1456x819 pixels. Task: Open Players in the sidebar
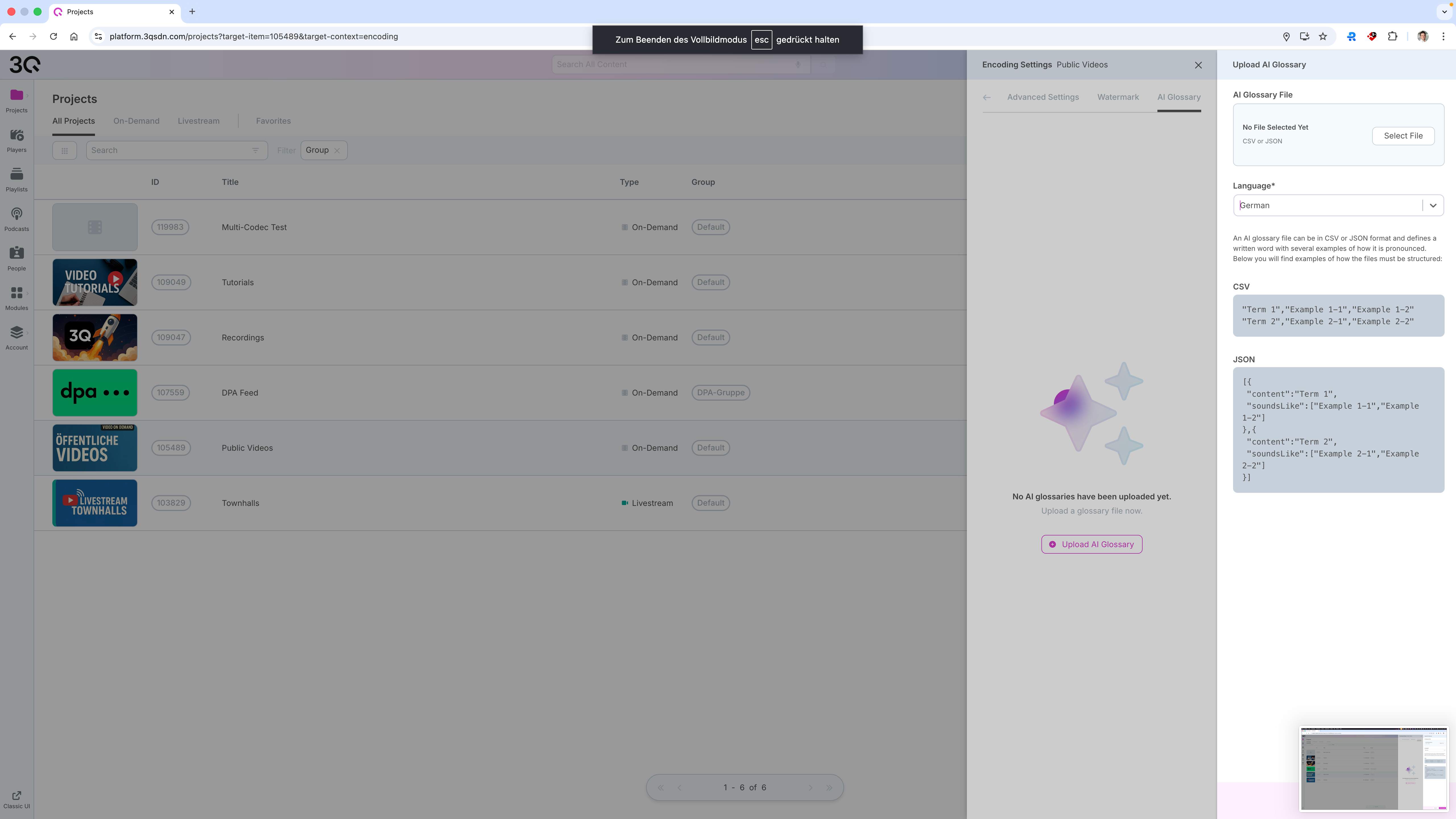pyautogui.click(x=16, y=140)
